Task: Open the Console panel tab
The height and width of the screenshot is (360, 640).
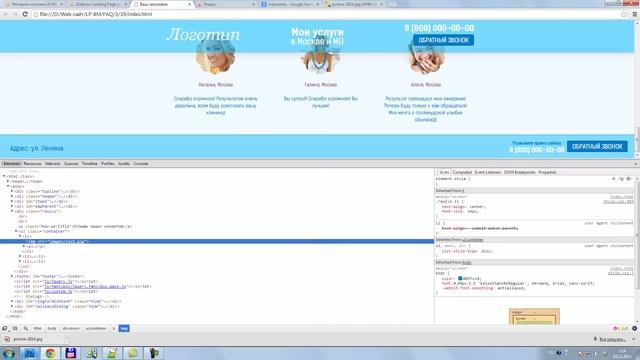Action: [141, 164]
